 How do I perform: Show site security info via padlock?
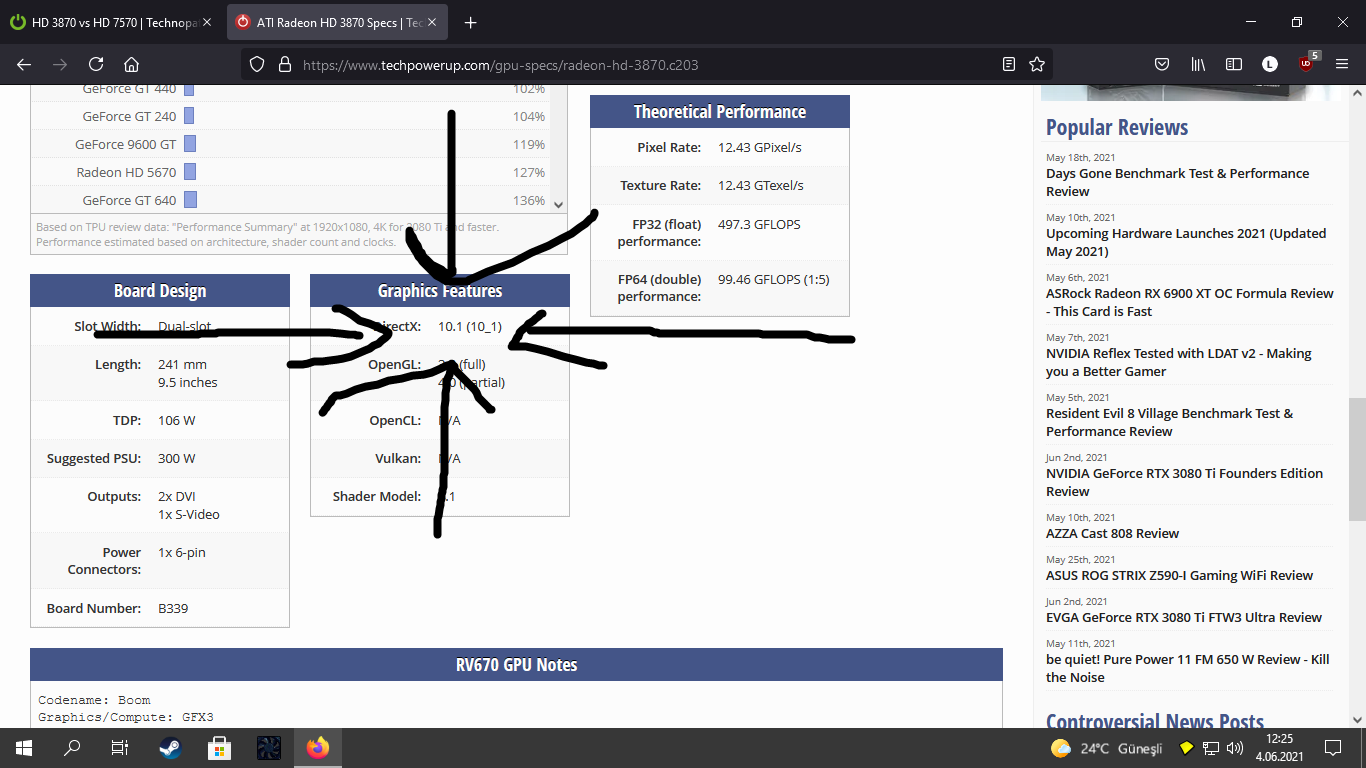pos(284,64)
